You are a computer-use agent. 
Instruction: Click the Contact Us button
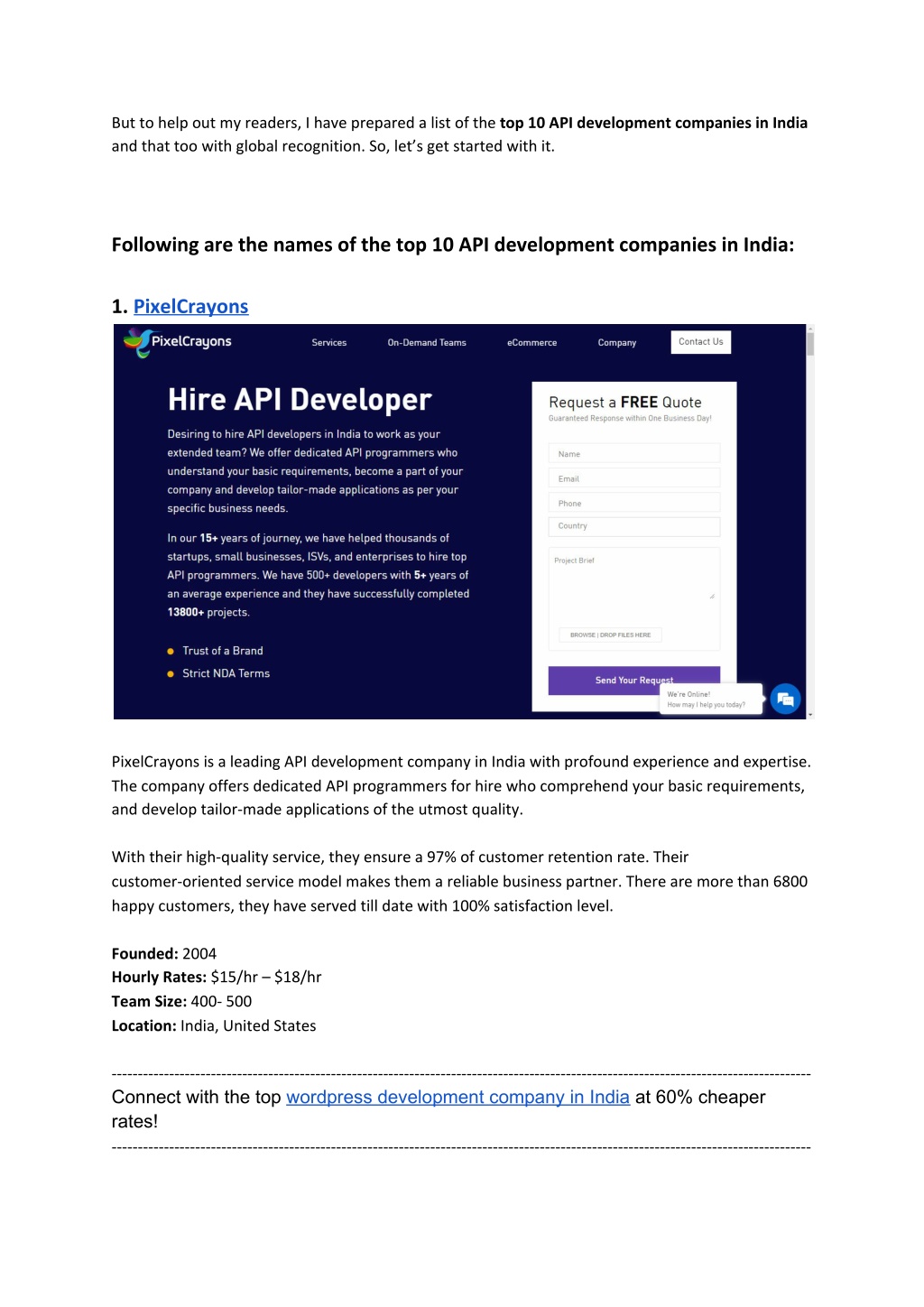click(701, 342)
